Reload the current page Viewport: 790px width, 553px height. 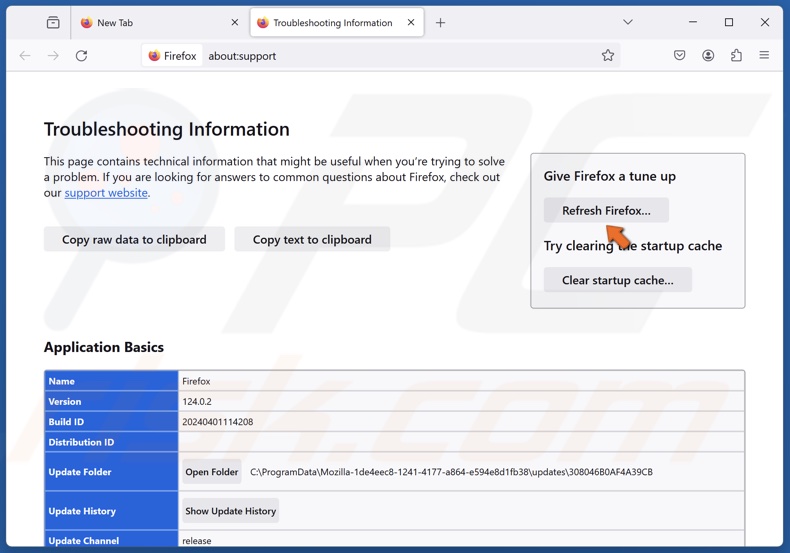pyautogui.click(x=82, y=56)
